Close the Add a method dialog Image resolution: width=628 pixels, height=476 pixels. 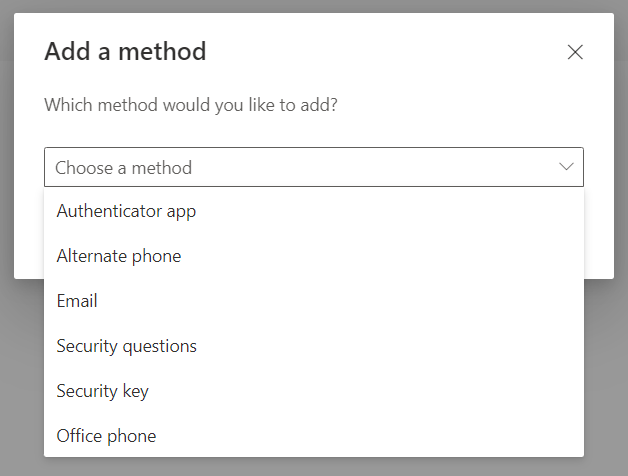point(575,52)
